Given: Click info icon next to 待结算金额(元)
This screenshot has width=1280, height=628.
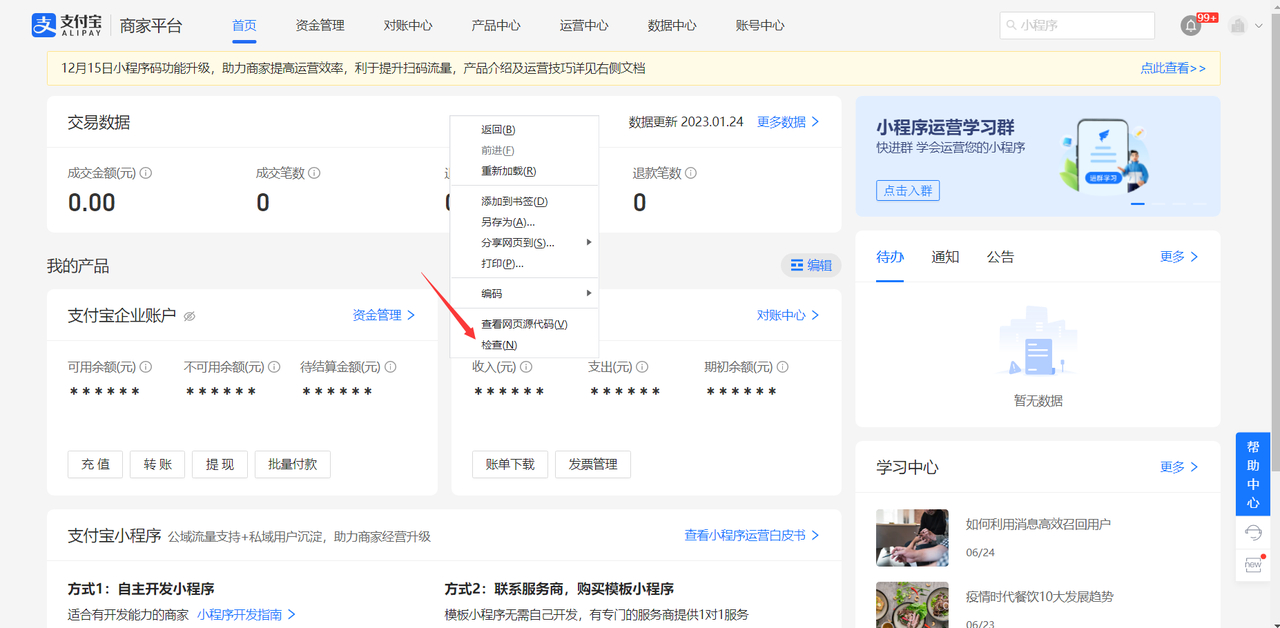Looking at the screenshot, I should click(390, 367).
